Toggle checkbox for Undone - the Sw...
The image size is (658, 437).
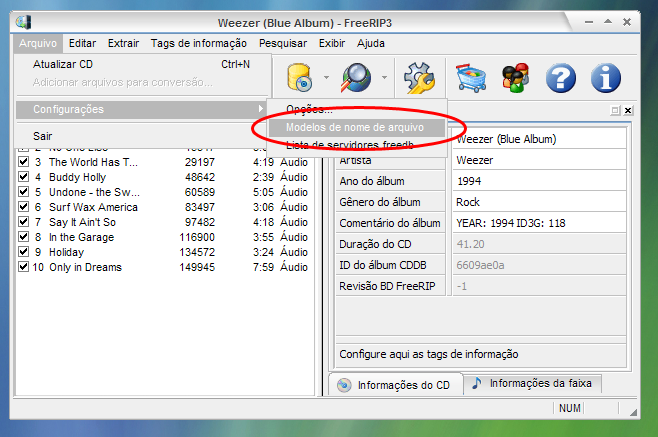click(24, 192)
